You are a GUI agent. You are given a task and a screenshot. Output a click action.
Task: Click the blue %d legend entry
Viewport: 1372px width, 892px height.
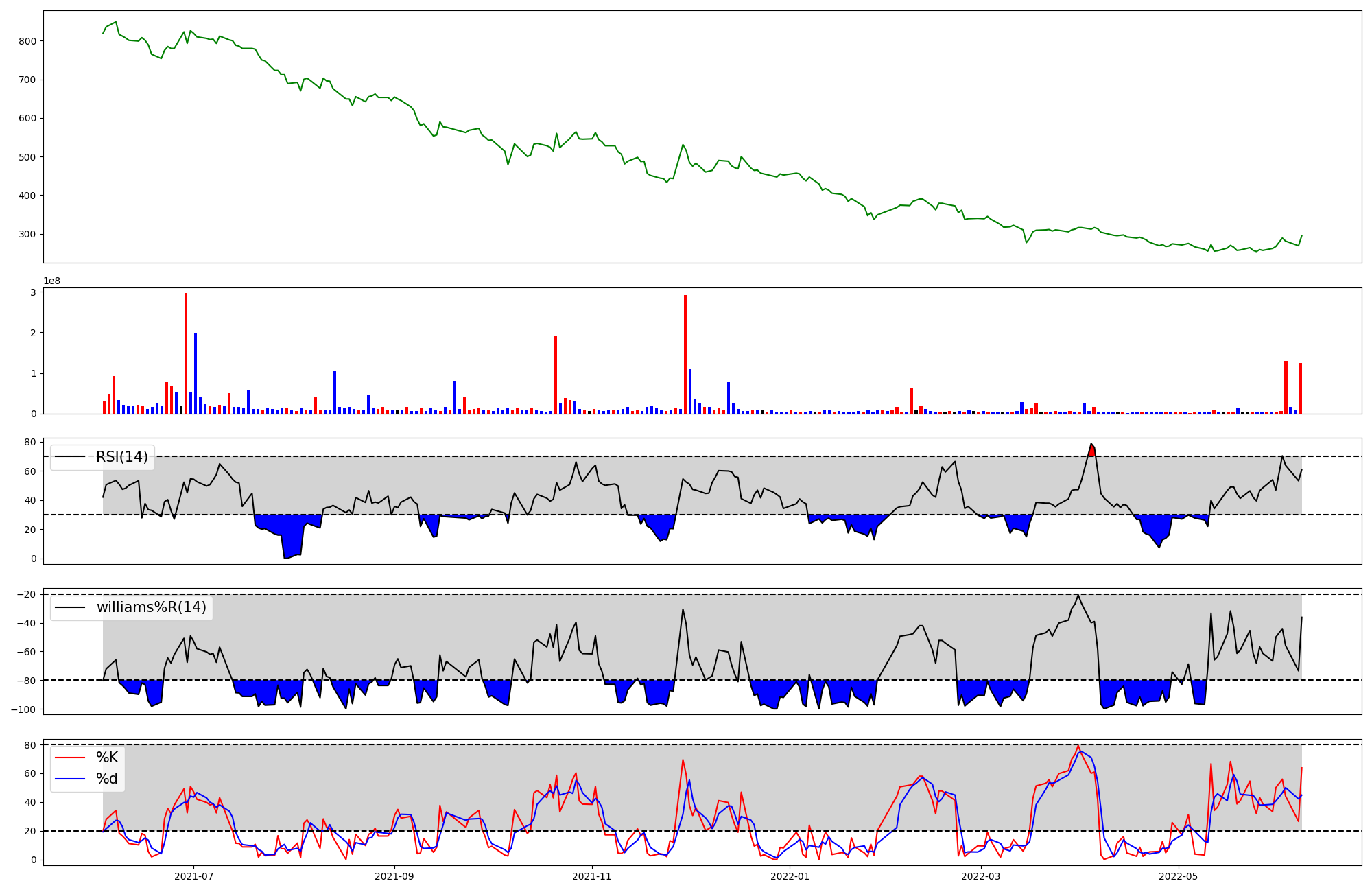[x=106, y=779]
